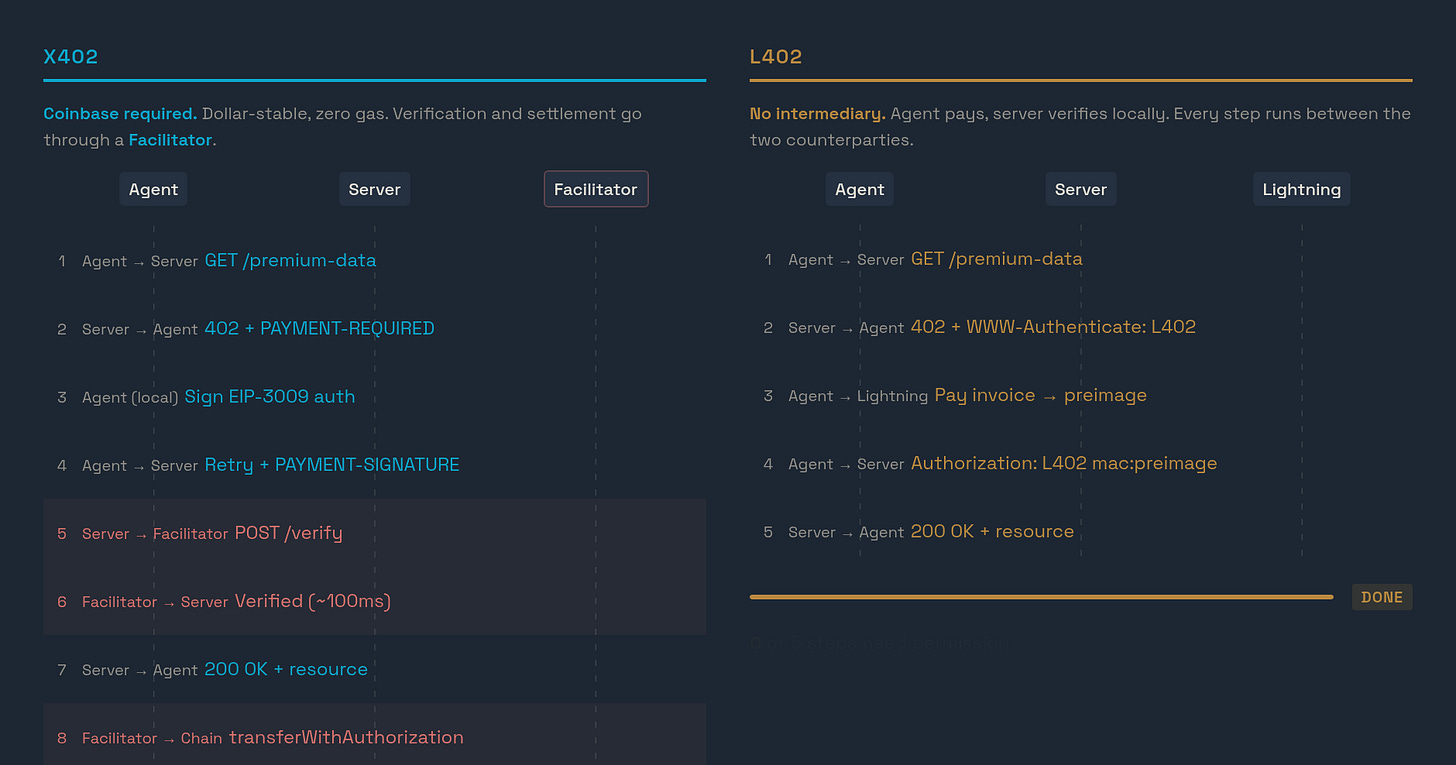Click the Server box in X402 diagram
The image size is (1456, 765).
pos(375,189)
